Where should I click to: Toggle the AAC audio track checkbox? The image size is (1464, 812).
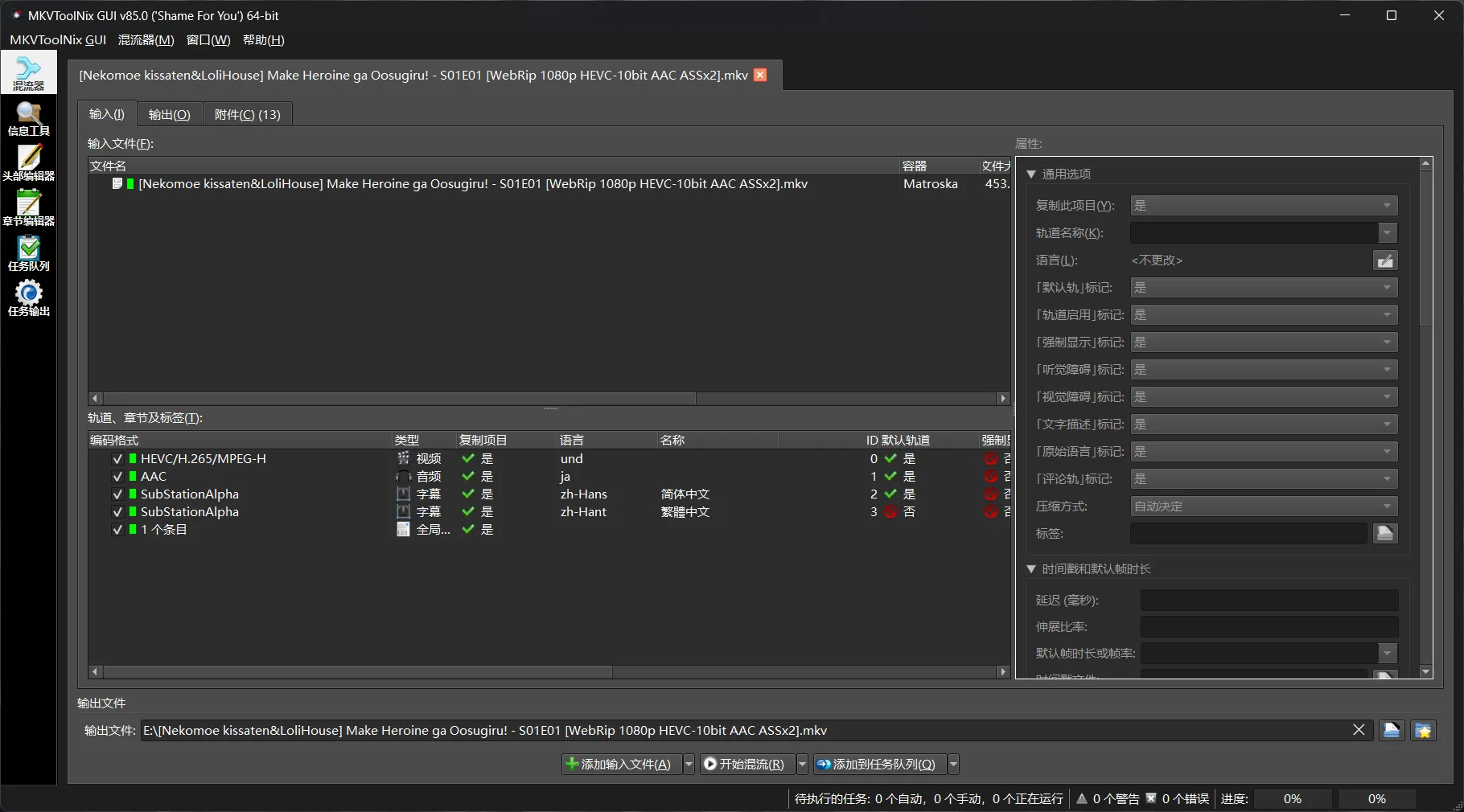(x=117, y=477)
